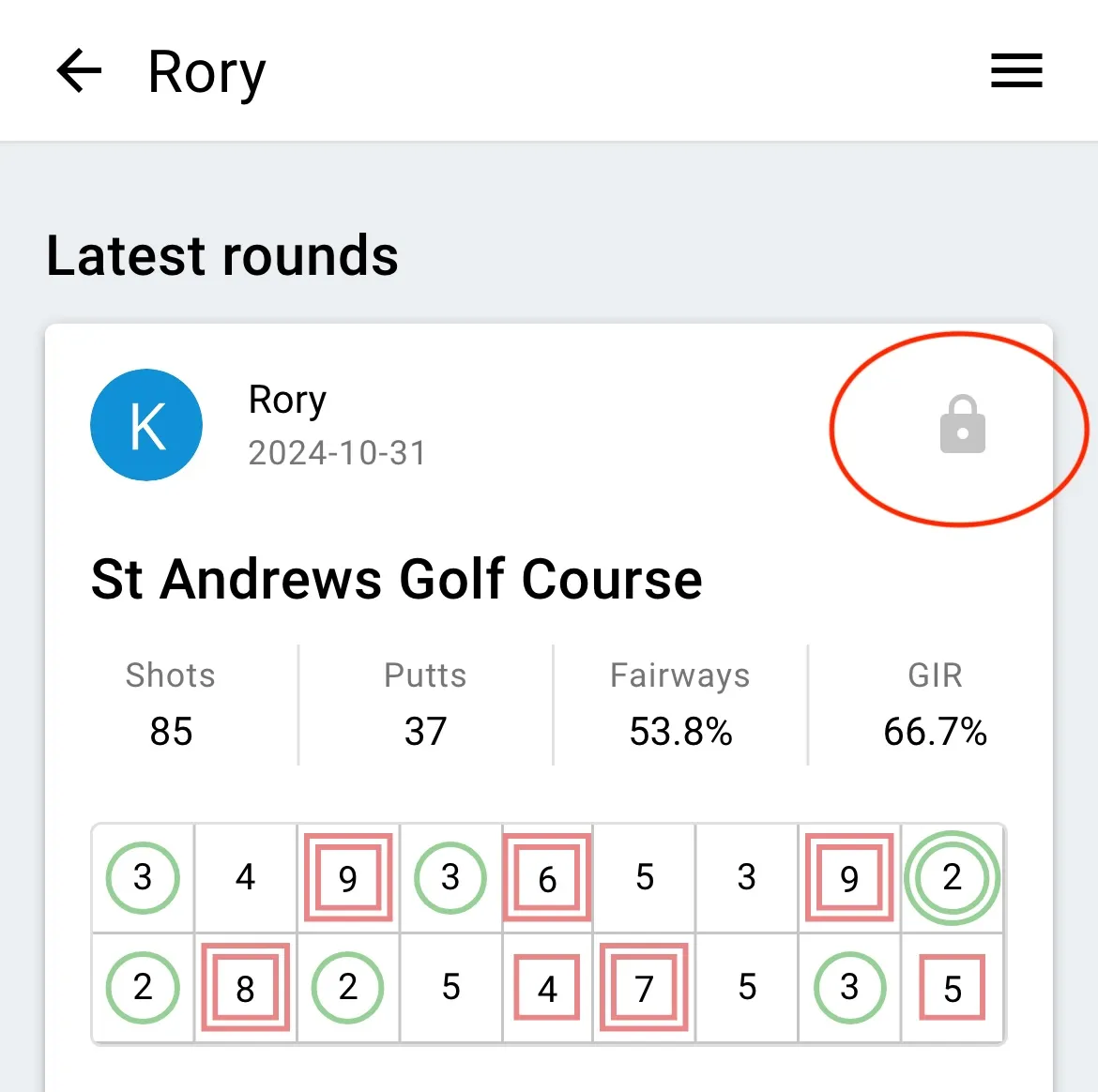Select hole 2 par score of 4
This screenshot has height=1092, width=1098.
point(245,877)
